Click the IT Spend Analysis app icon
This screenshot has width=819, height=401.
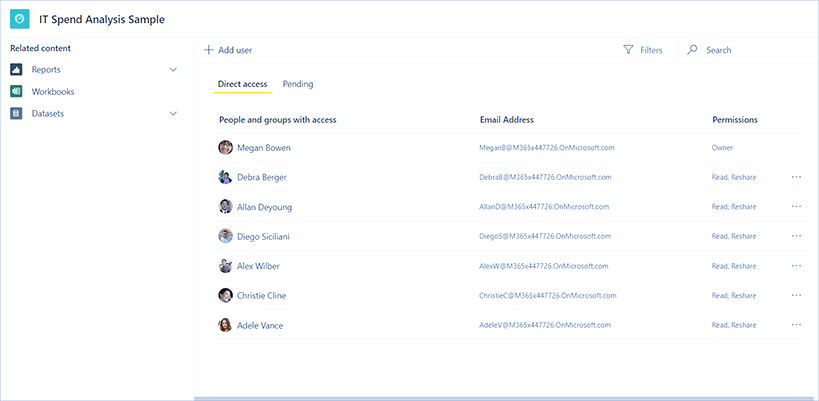pos(20,19)
